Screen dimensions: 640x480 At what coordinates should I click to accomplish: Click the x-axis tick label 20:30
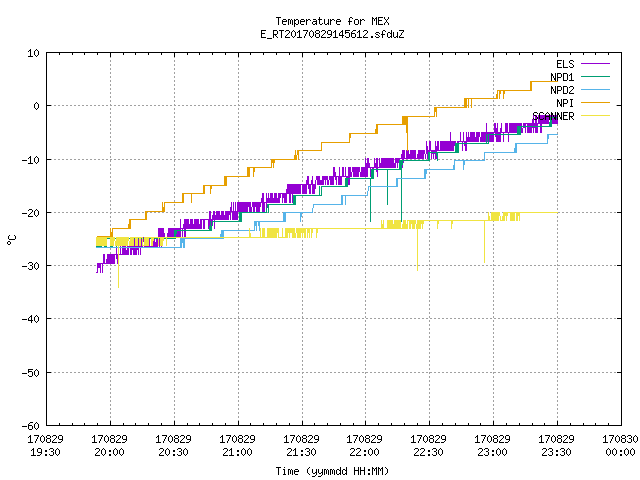[173, 452]
